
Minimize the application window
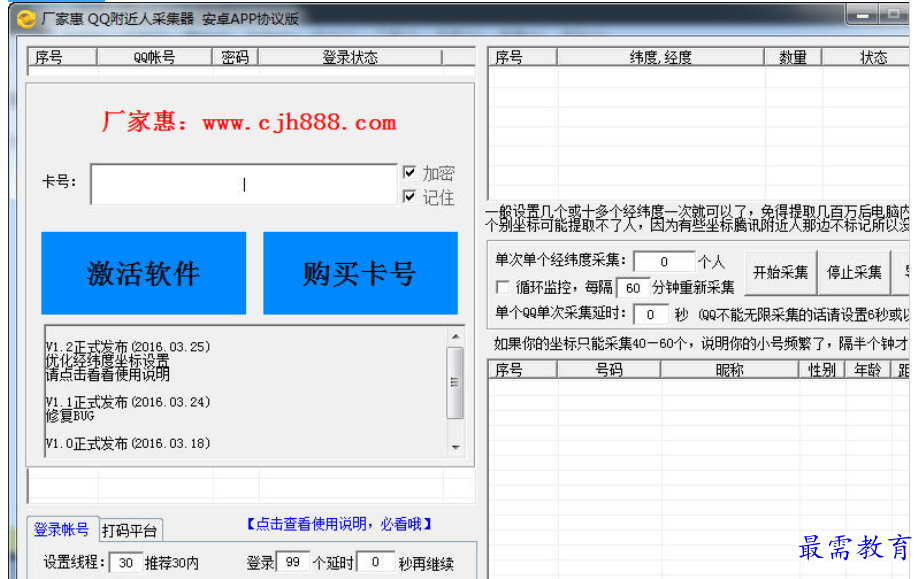(x=862, y=15)
